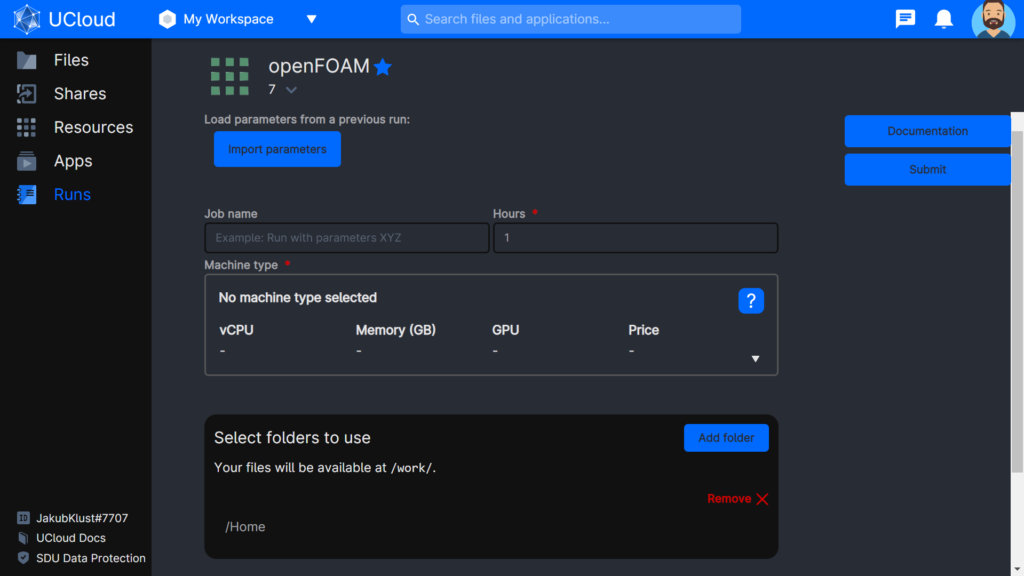Open the SDU Data Protection link
This screenshot has height=576, width=1024.
click(91, 558)
